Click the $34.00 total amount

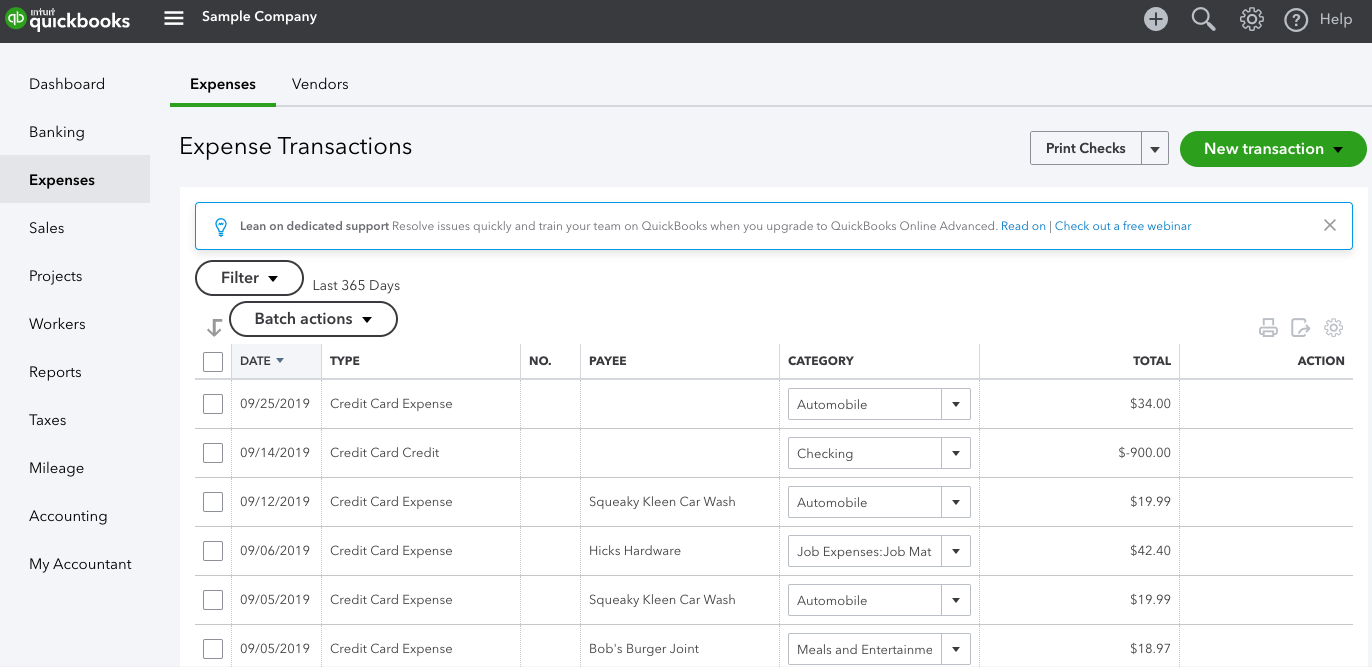point(1148,404)
